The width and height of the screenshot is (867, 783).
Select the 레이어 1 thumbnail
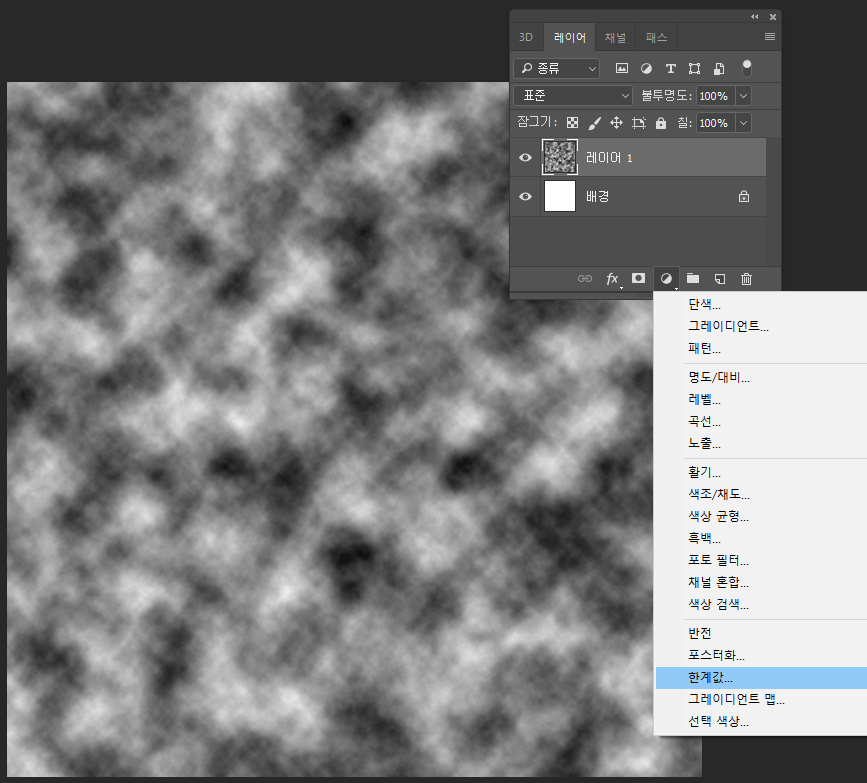tap(560, 157)
